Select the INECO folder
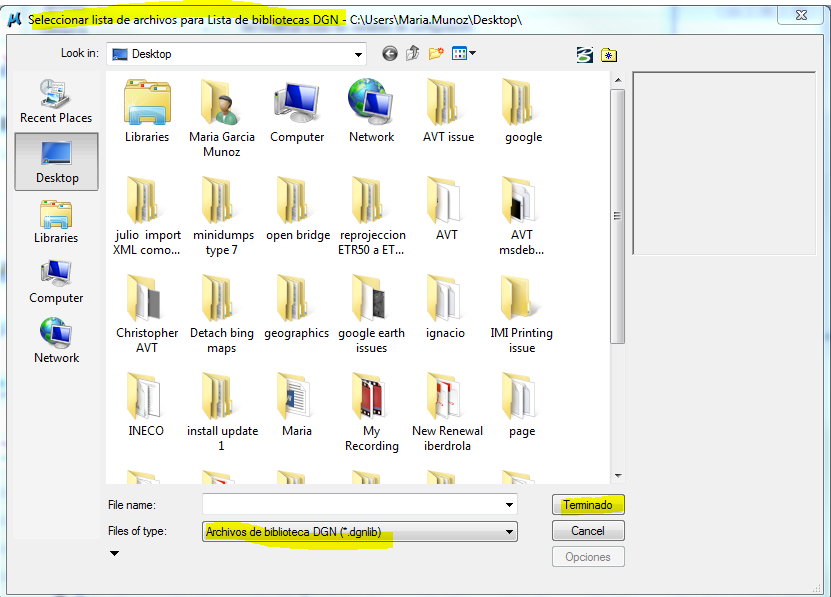The width and height of the screenshot is (831, 597). pyautogui.click(x=146, y=405)
